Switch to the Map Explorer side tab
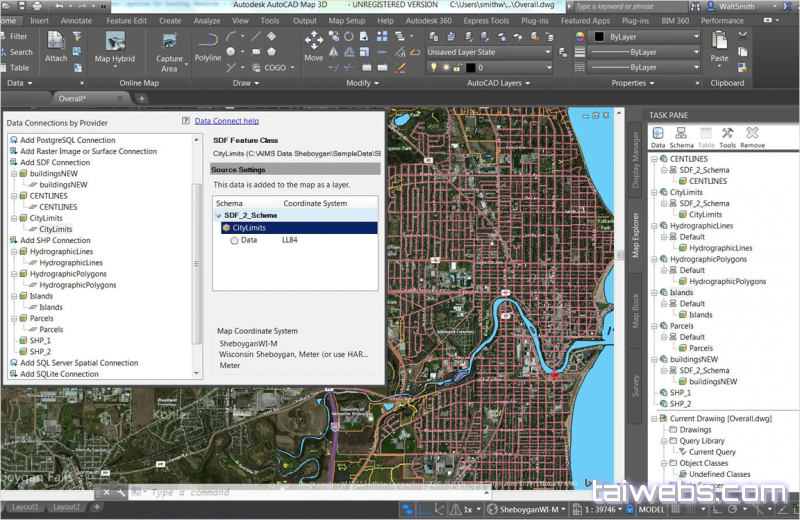 click(635, 235)
